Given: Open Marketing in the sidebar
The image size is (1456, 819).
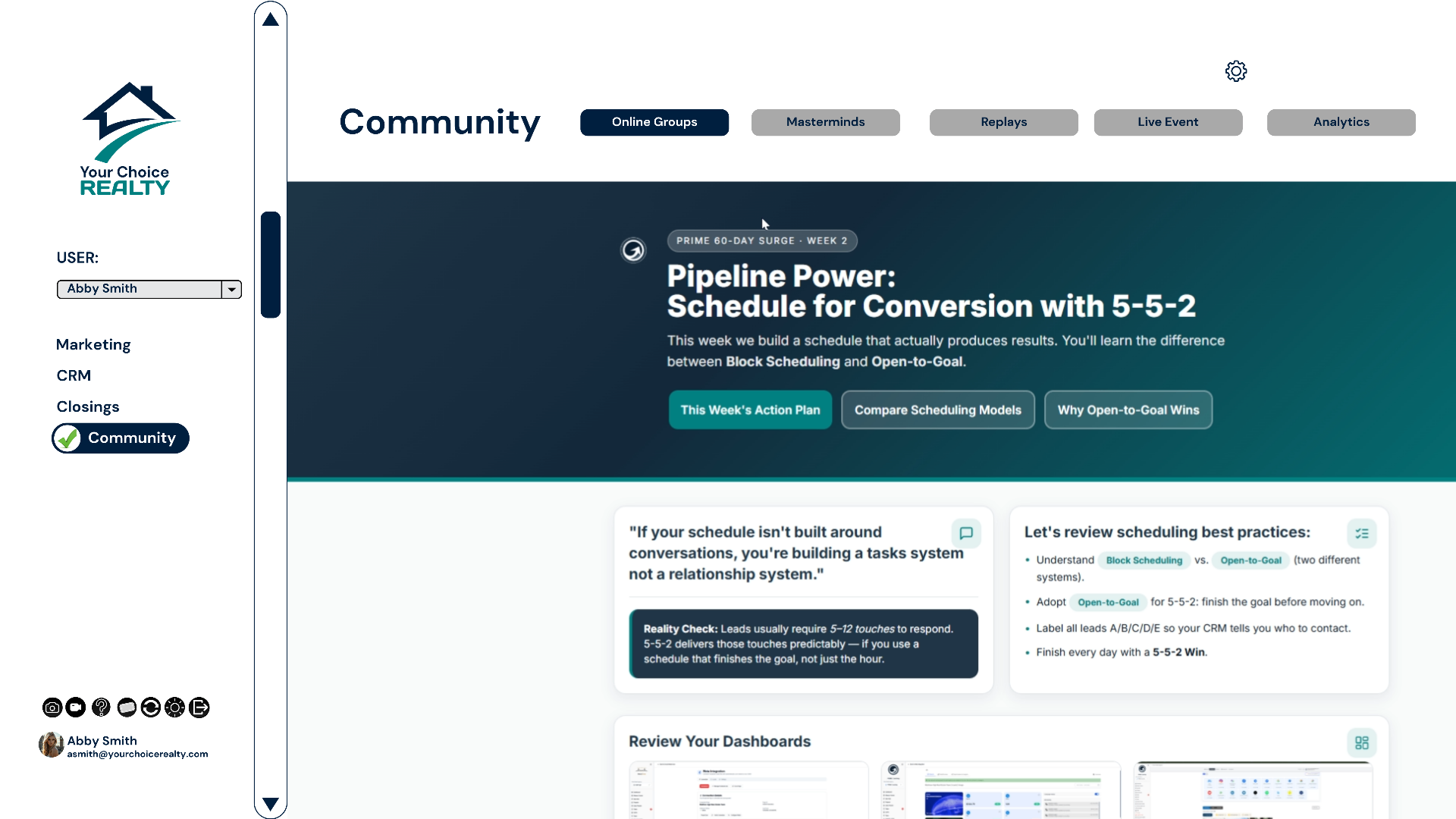Looking at the screenshot, I should click(93, 344).
